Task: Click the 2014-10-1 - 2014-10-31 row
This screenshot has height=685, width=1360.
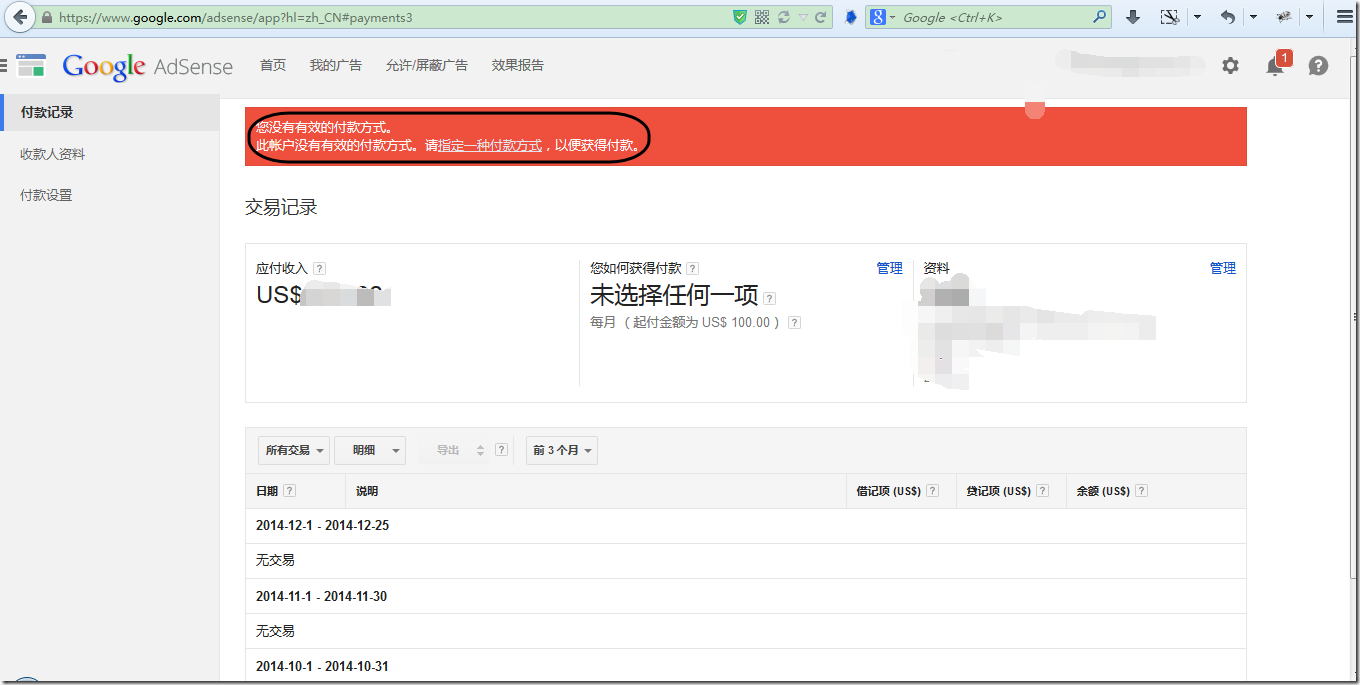Action: (746, 666)
